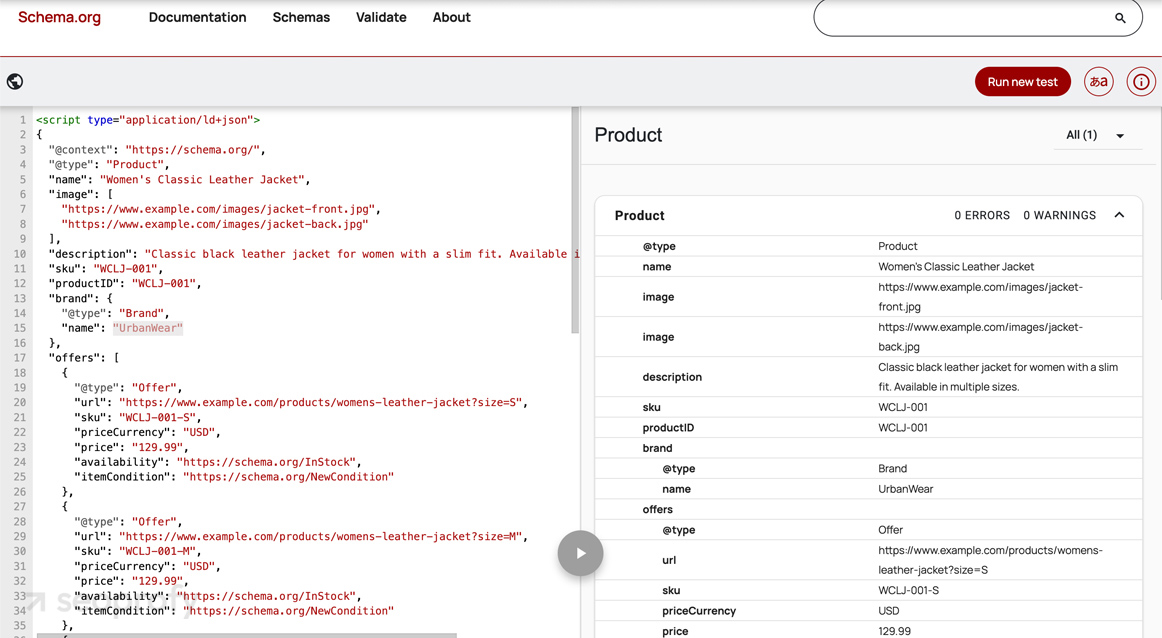Click line number 17 in gutter
1162x638 pixels.
(x=19, y=357)
